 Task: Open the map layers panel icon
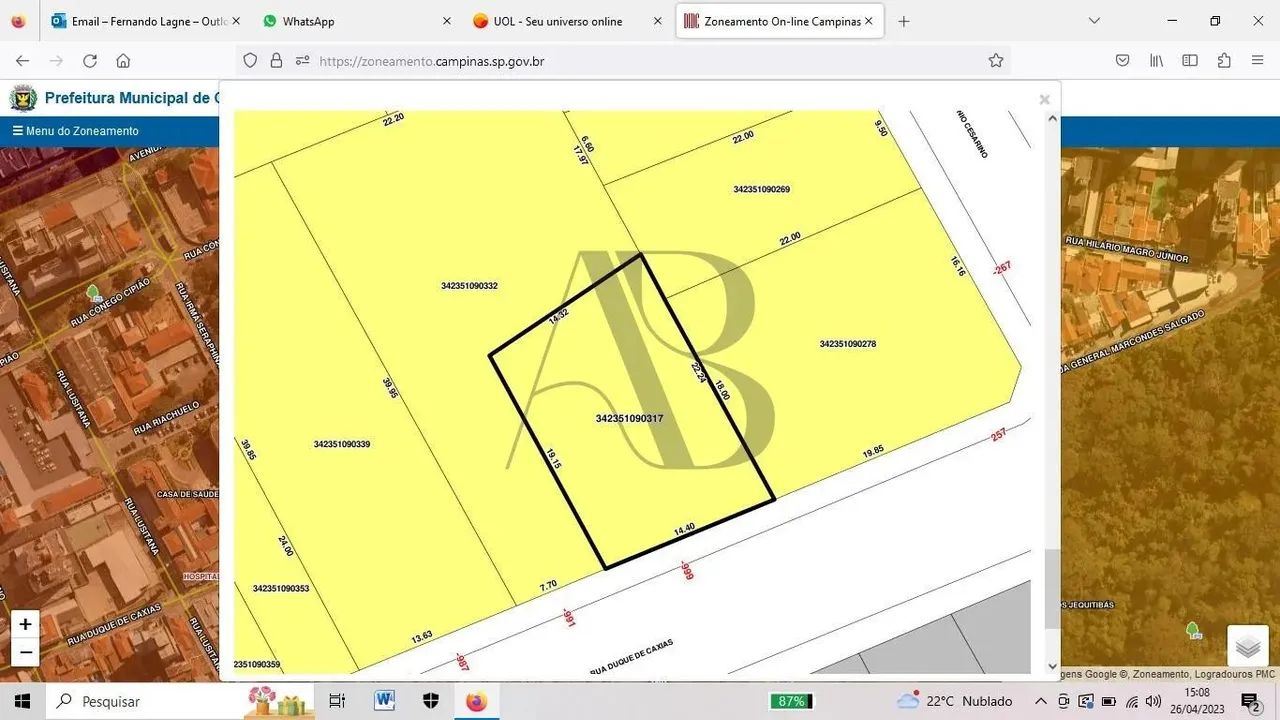[x=1247, y=646]
